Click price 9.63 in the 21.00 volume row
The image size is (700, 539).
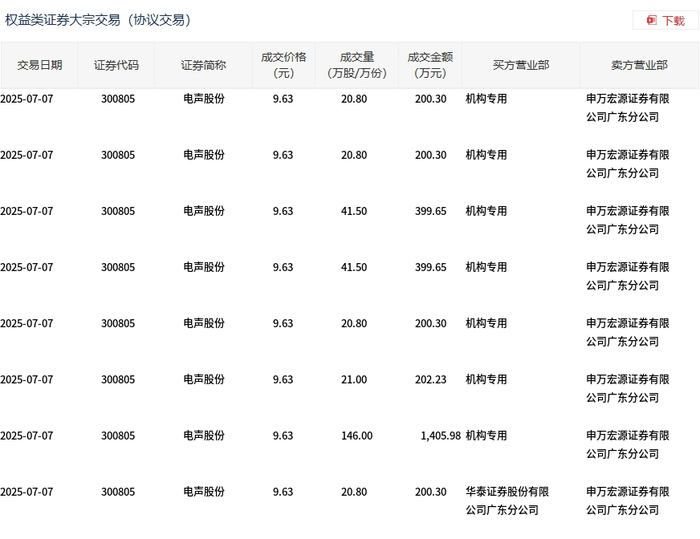pos(283,380)
